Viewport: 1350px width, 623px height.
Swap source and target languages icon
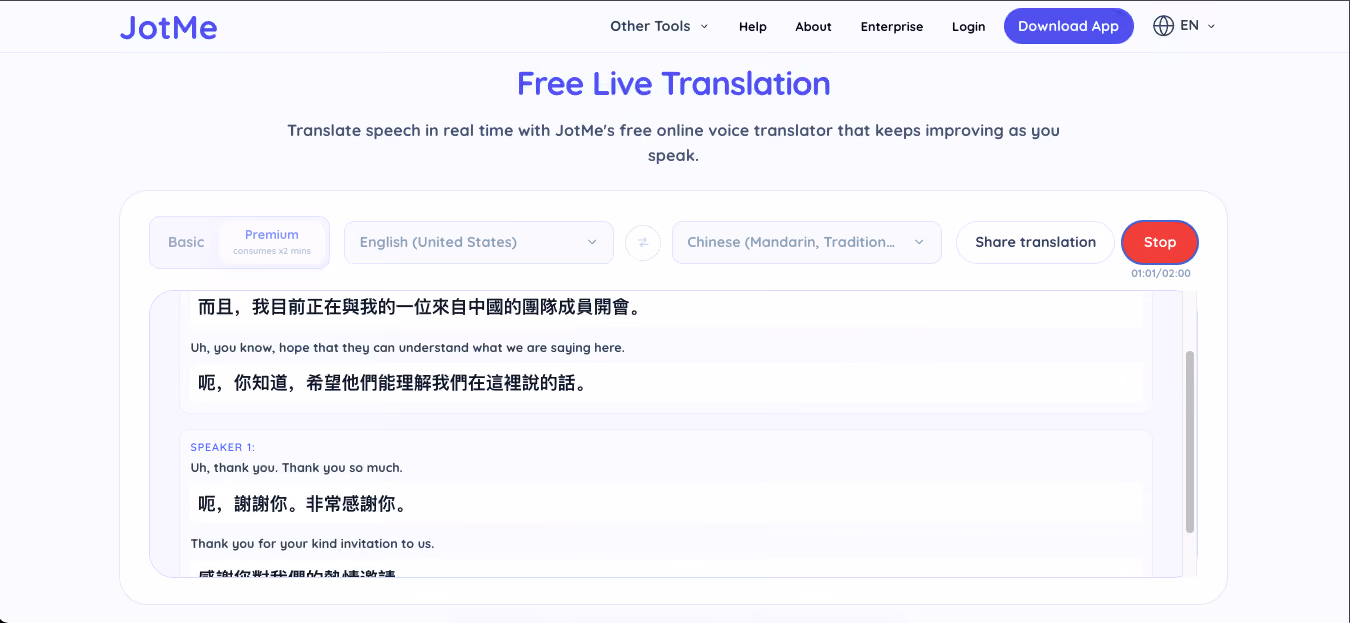point(643,242)
